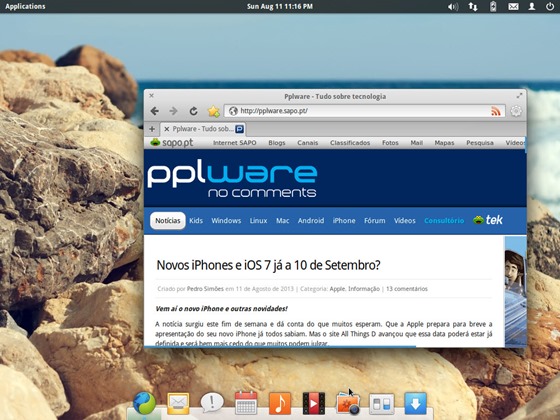Select Linux in the site menu
The width and height of the screenshot is (560, 420).
click(258, 221)
